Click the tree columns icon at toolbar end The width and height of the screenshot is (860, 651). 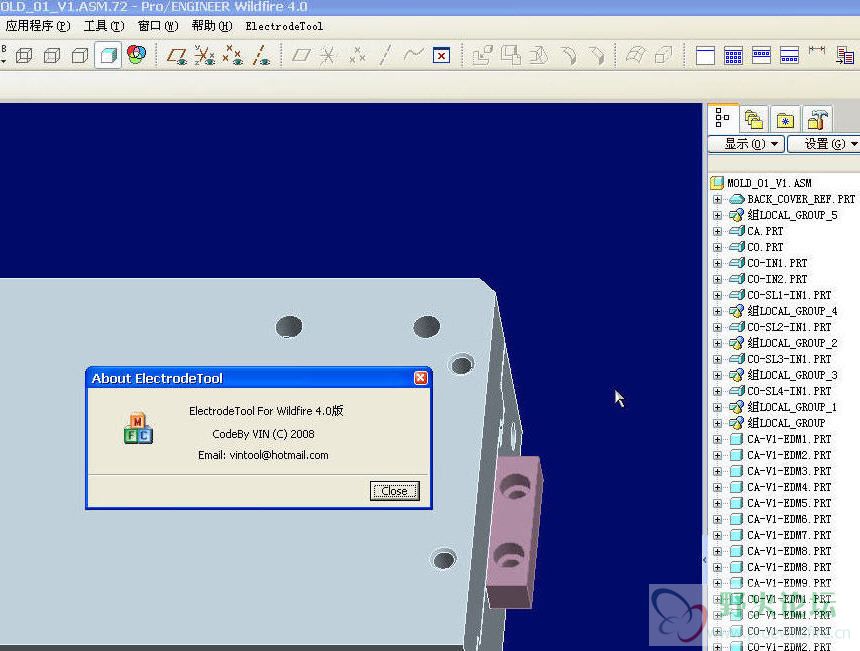[845, 55]
